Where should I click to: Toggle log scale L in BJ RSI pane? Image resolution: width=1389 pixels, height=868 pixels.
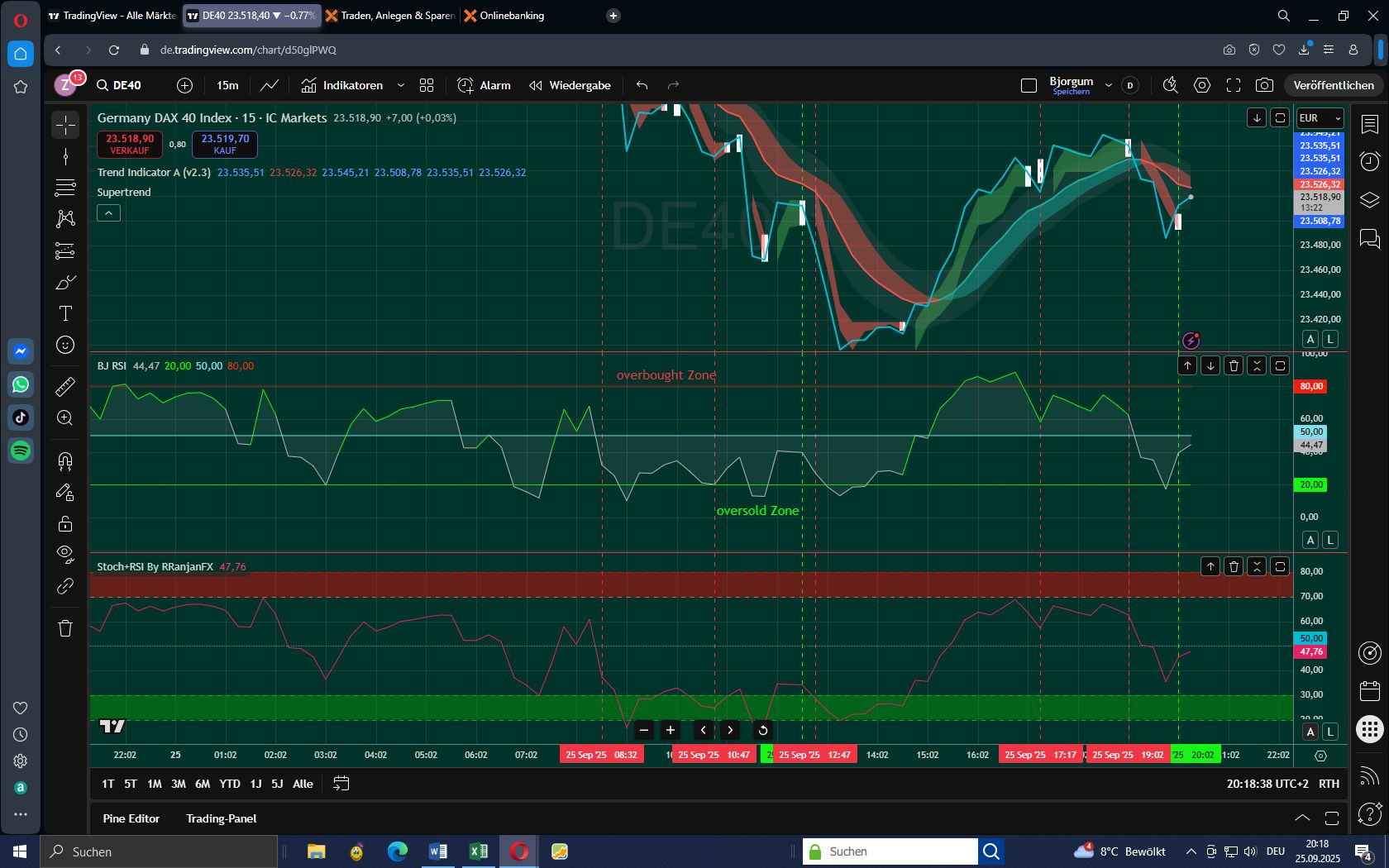point(1330,540)
